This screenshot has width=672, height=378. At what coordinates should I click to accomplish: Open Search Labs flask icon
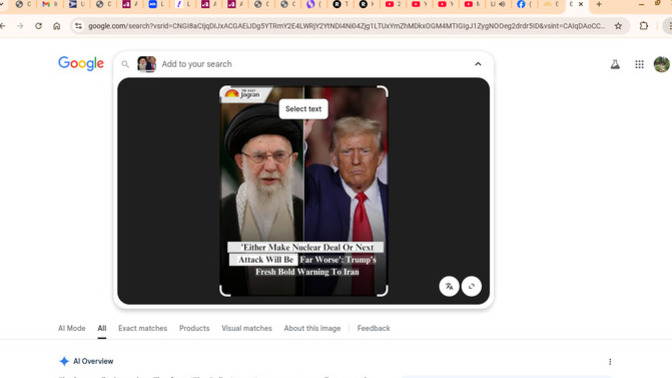point(615,64)
